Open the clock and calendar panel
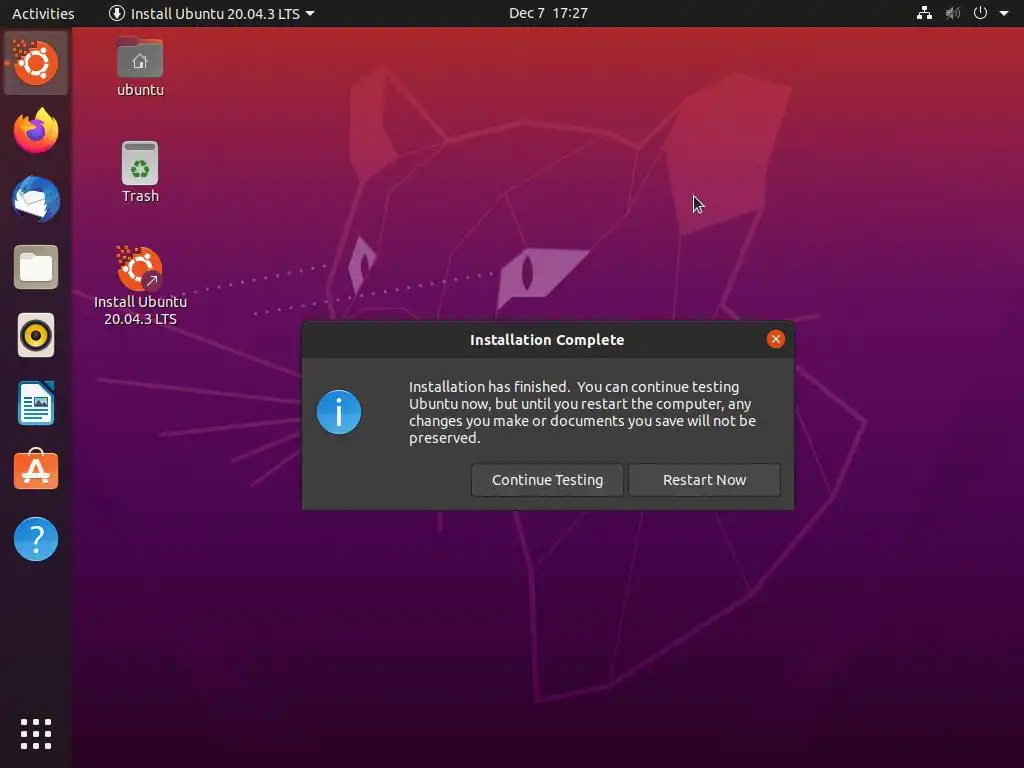 pyautogui.click(x=548, y=13)
